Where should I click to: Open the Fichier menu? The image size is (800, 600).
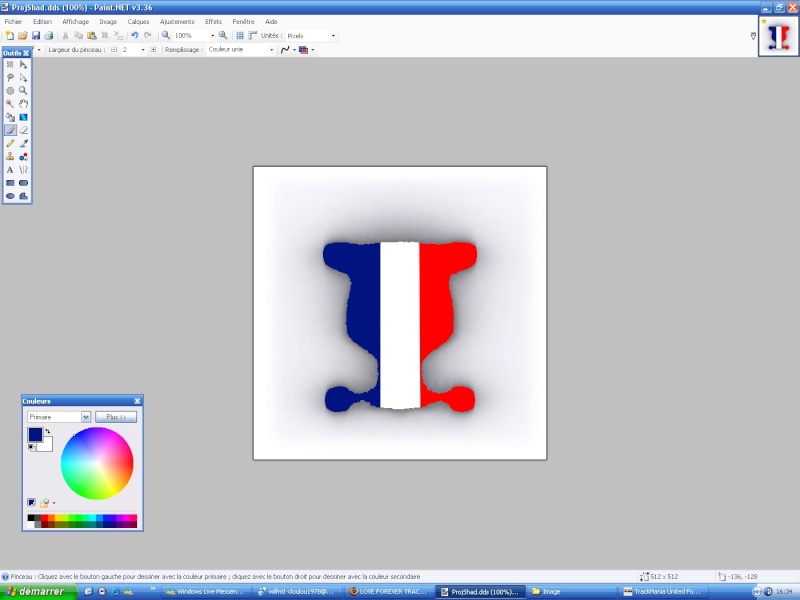[14, 22]
